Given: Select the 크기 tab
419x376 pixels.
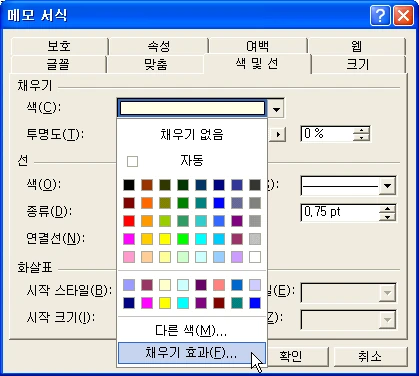Looking at the screenshot, I should (x=358, y=64).
